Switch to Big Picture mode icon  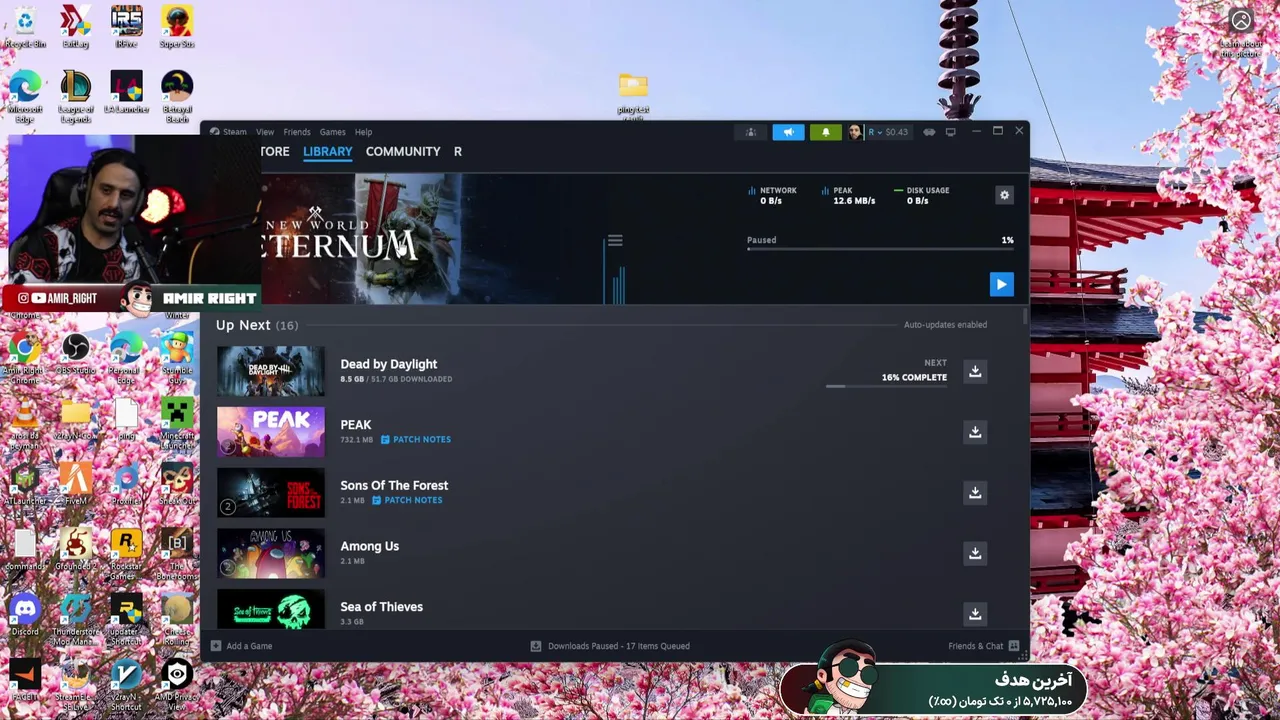951,132
